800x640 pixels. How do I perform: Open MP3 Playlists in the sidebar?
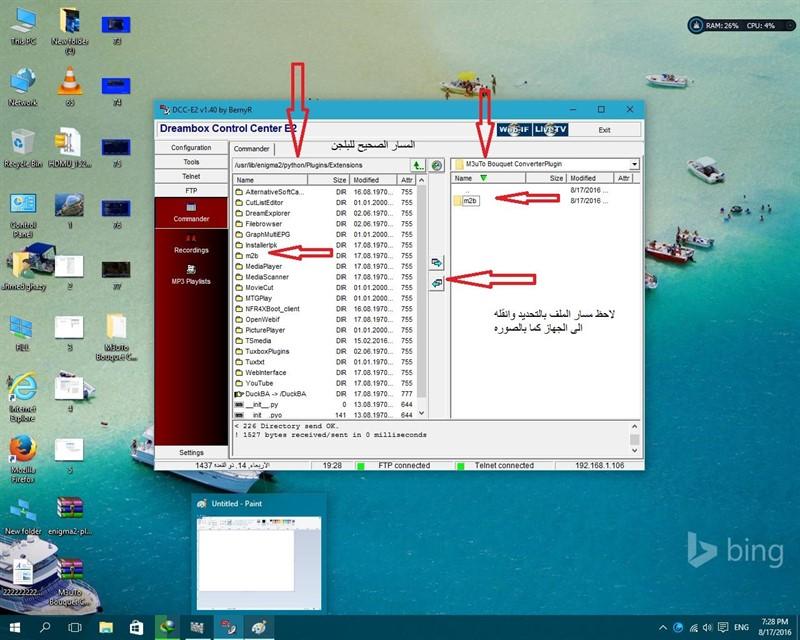(x=191, y=275)
